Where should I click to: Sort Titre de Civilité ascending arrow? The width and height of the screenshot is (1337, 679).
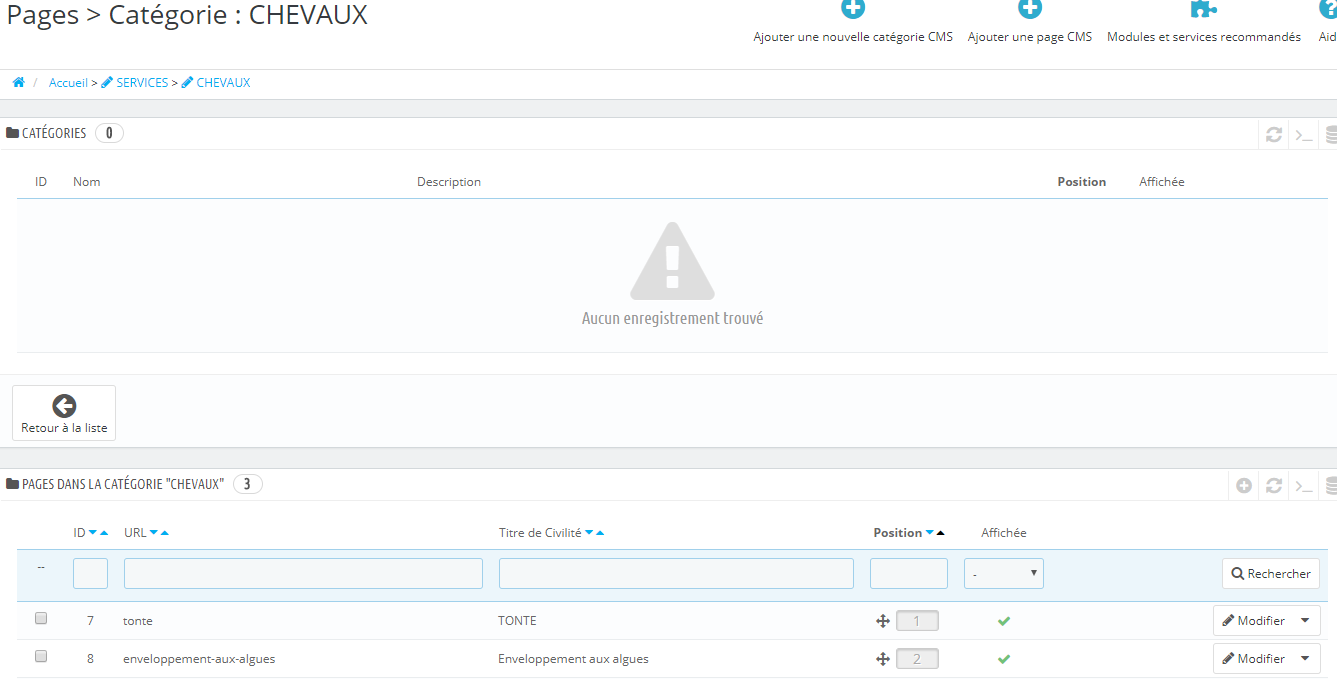click(600, 533)
